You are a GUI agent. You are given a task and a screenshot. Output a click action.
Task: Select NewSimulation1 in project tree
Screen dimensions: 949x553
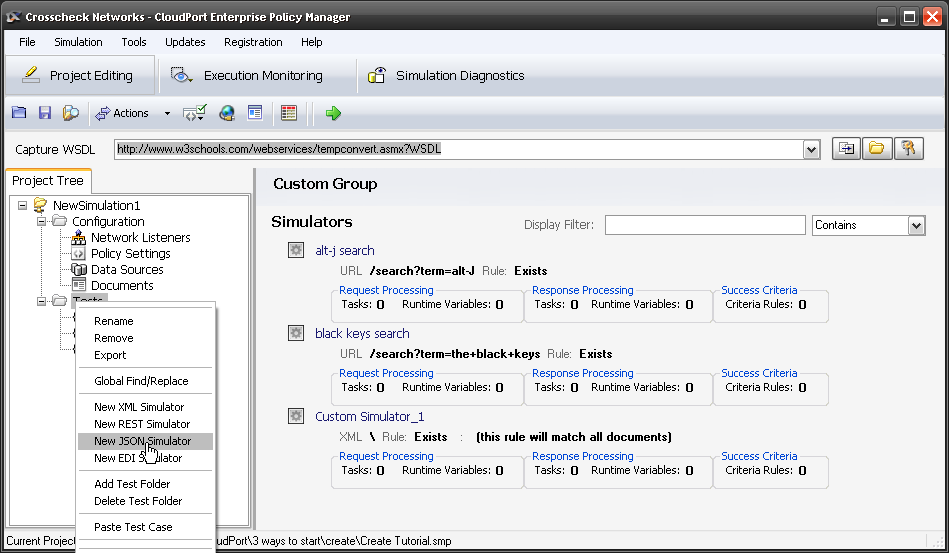[96, 205]
